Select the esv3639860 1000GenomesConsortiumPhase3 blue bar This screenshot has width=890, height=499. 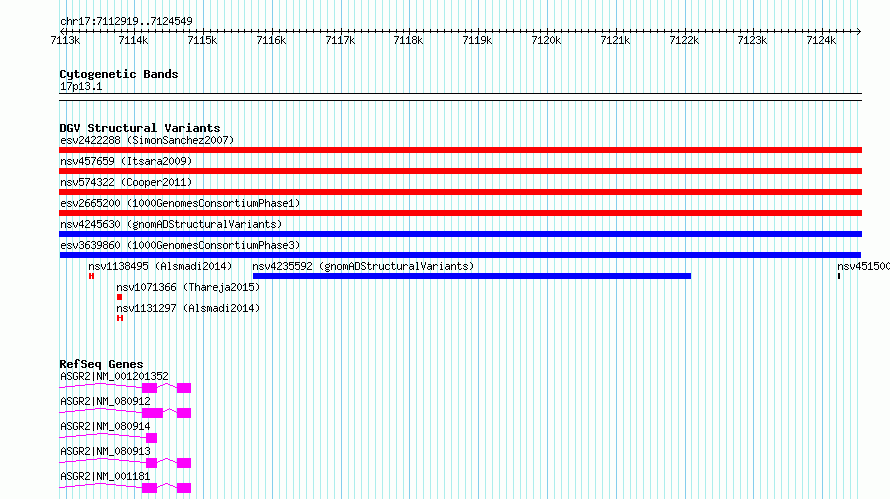click(460, 255)
